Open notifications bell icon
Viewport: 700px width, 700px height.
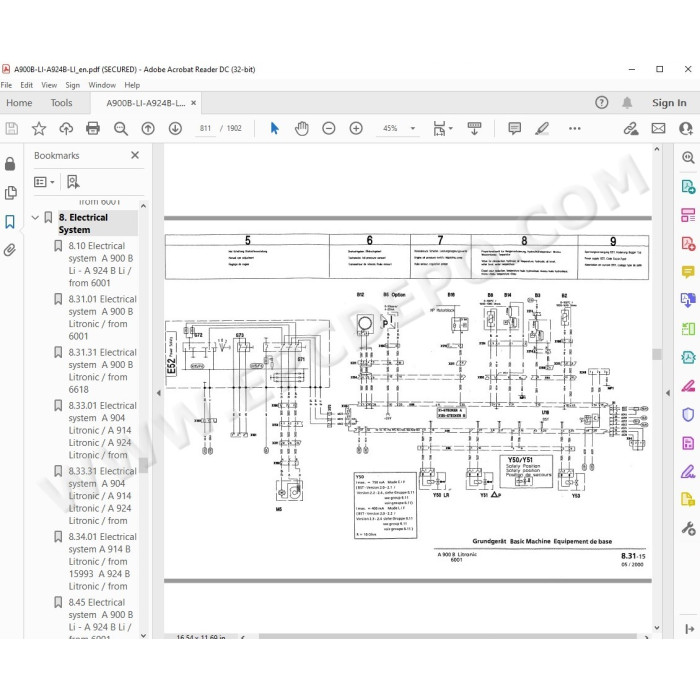coord(627,103)
